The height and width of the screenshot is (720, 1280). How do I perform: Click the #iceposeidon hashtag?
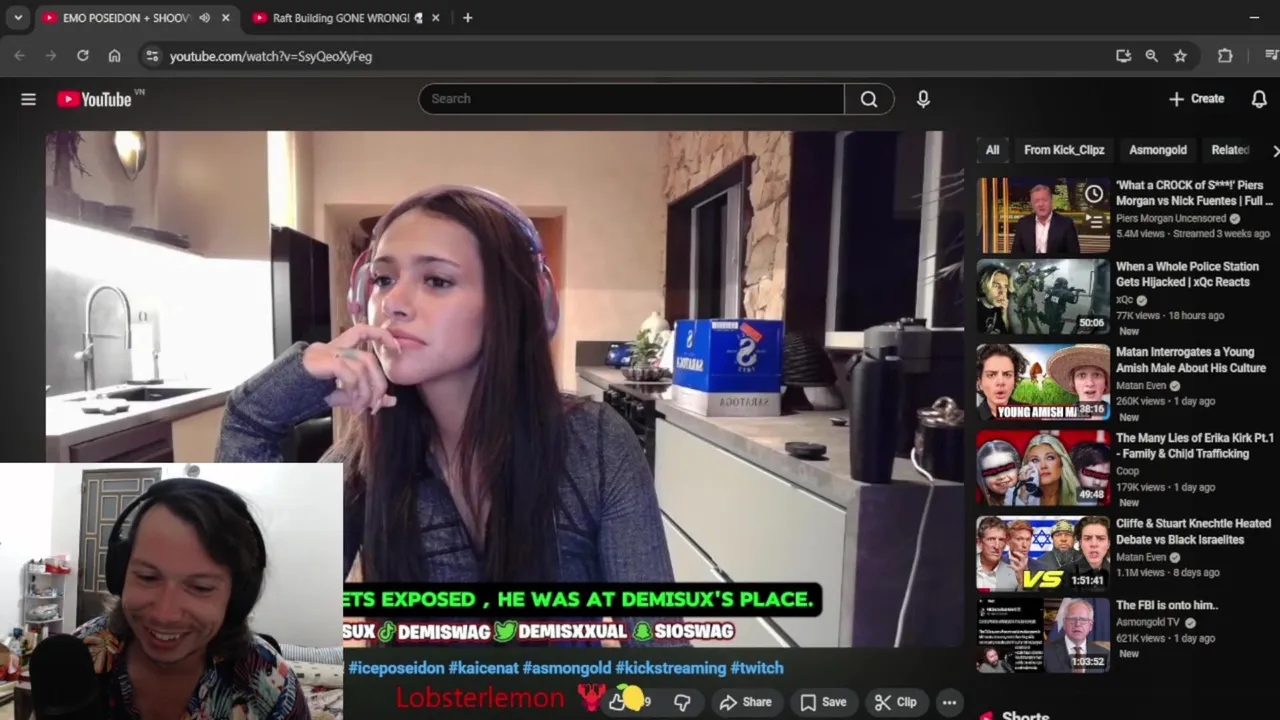396,668
